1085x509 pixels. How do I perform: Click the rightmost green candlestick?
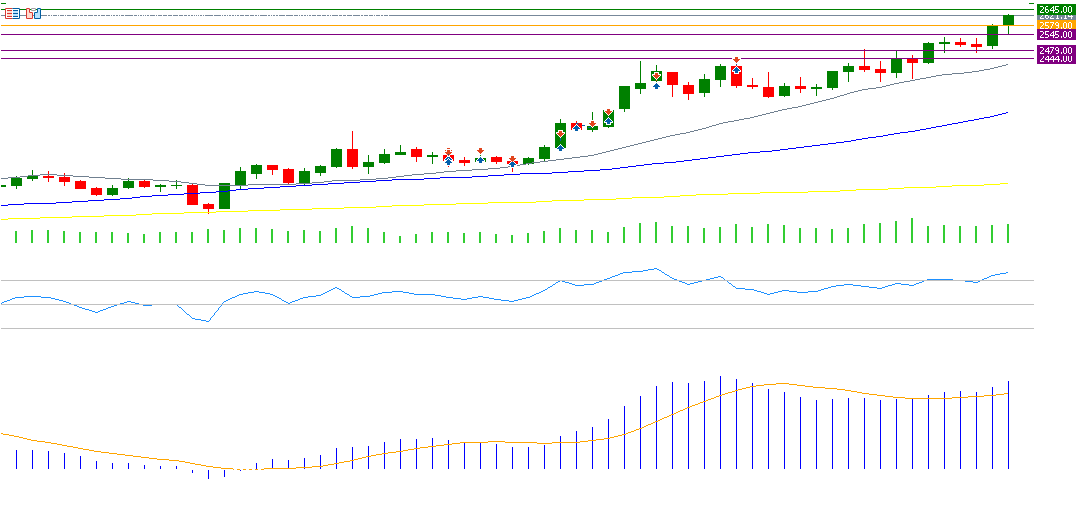[x=1008, y=20]
